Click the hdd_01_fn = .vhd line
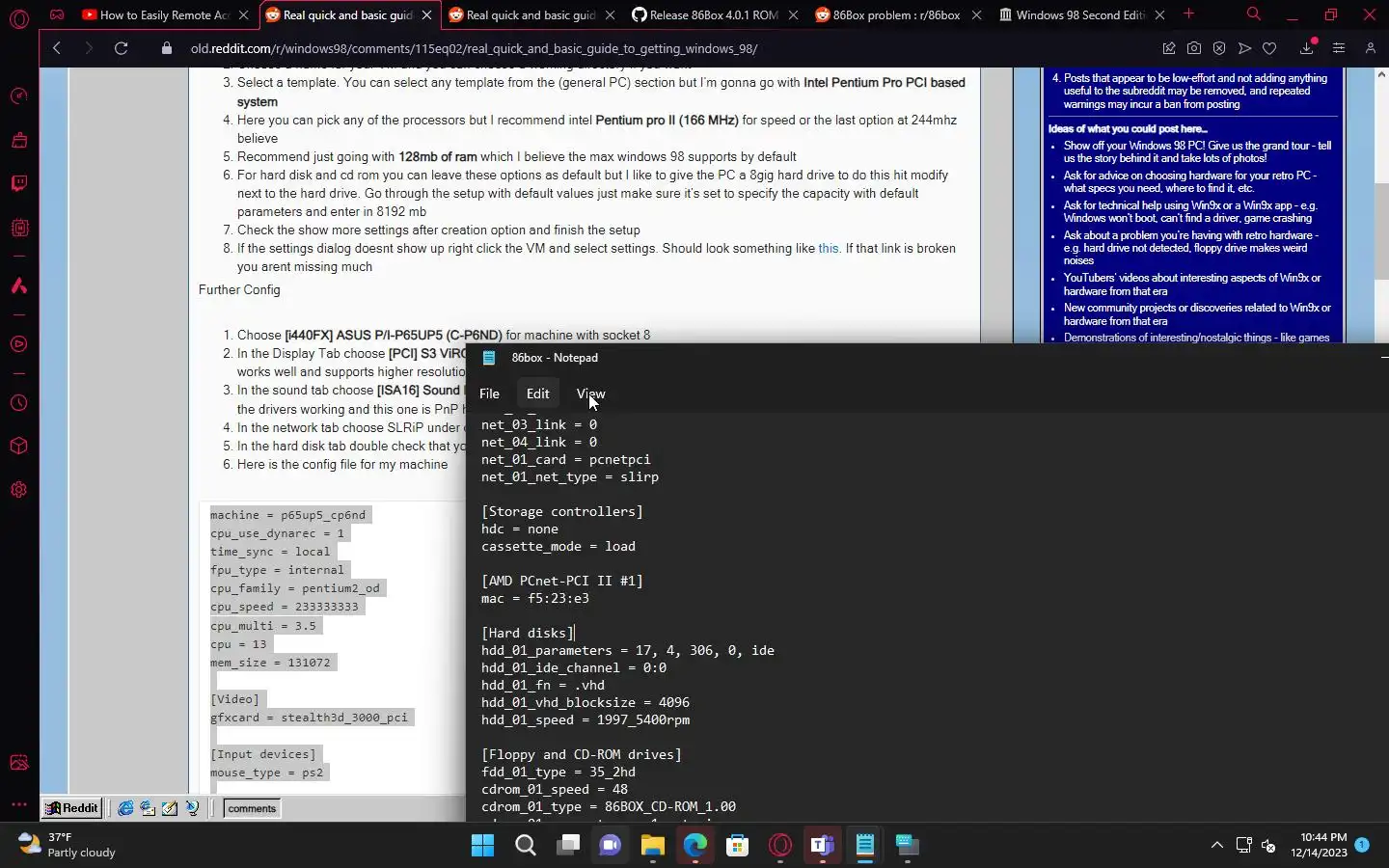 (x=543, y=685)
